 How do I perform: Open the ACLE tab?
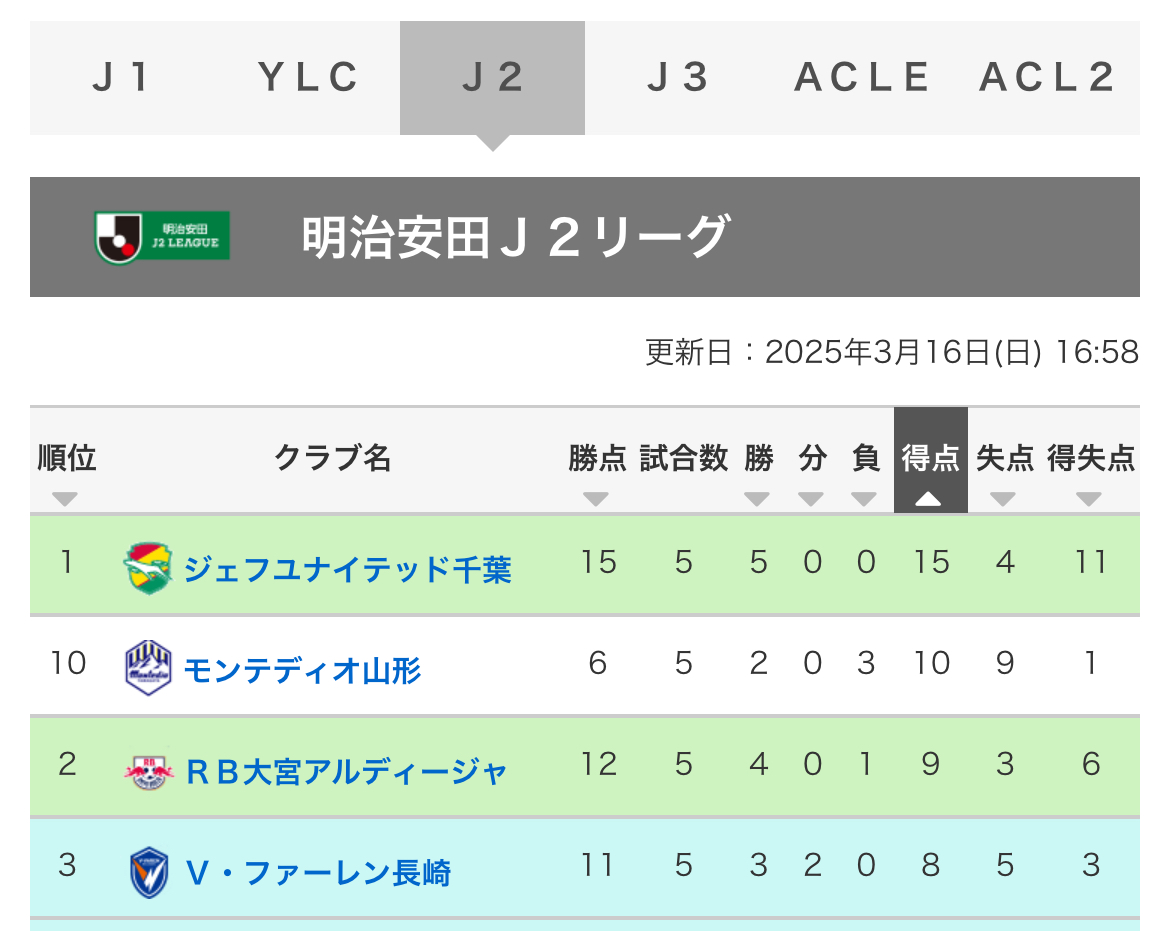[x=862, y=78]
